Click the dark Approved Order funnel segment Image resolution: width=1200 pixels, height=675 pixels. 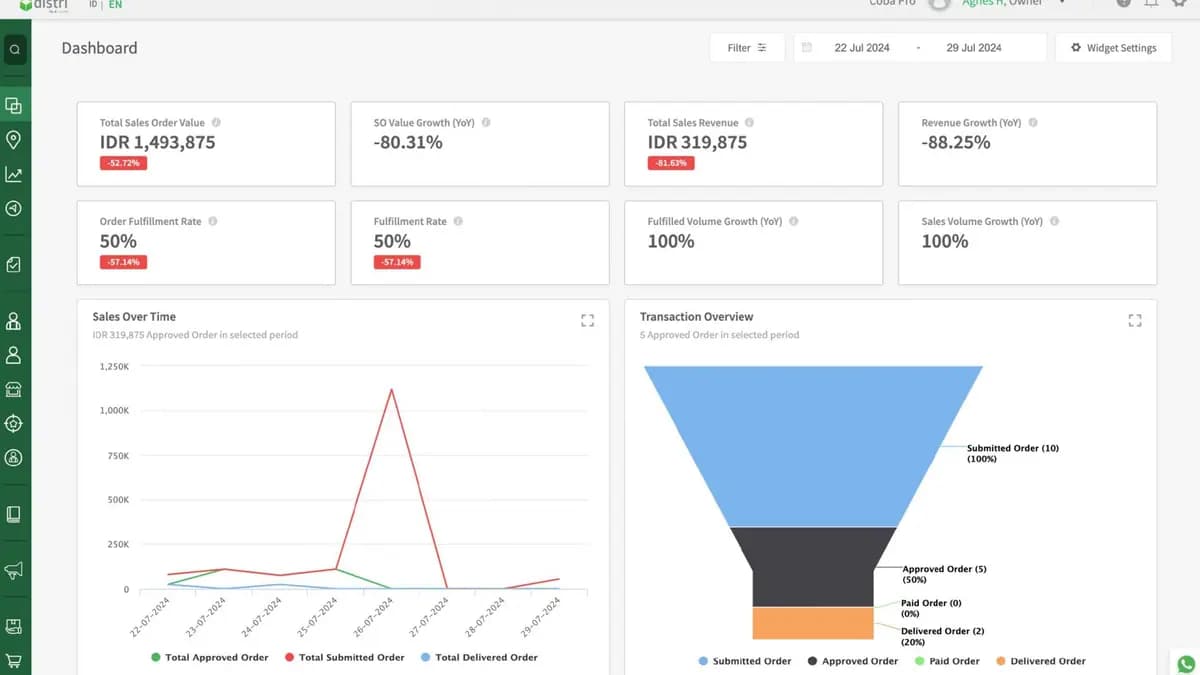coord(812,567)
